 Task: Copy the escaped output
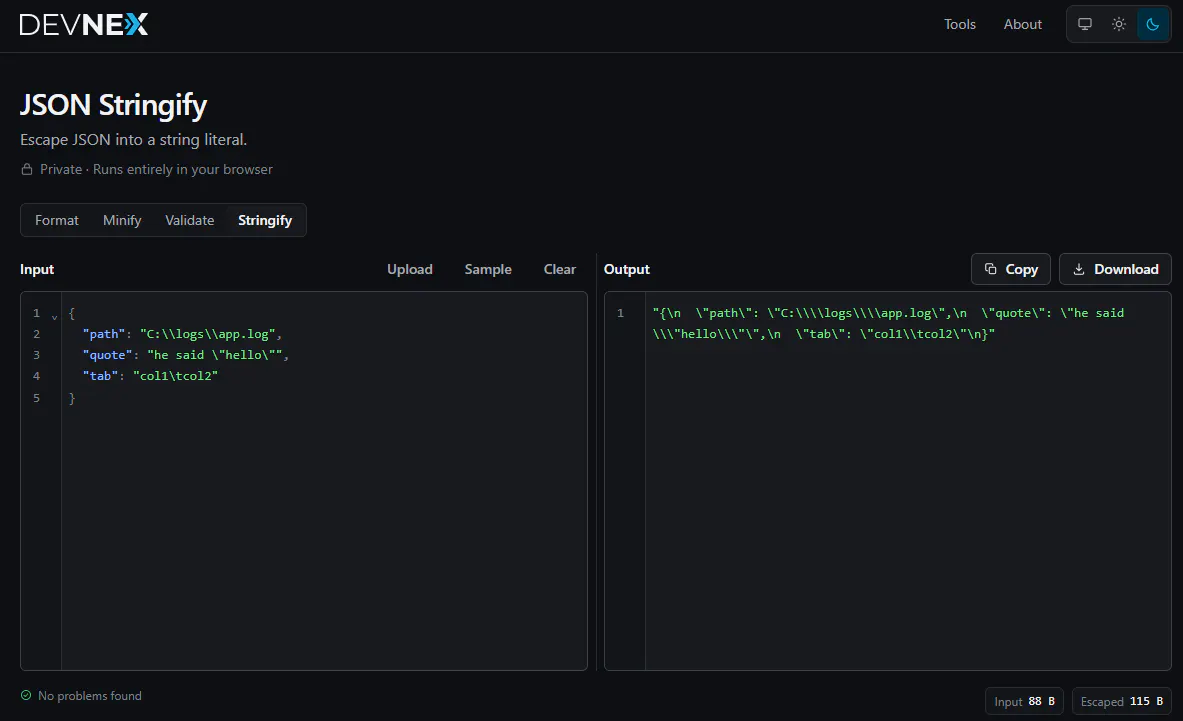[1011, 269]
